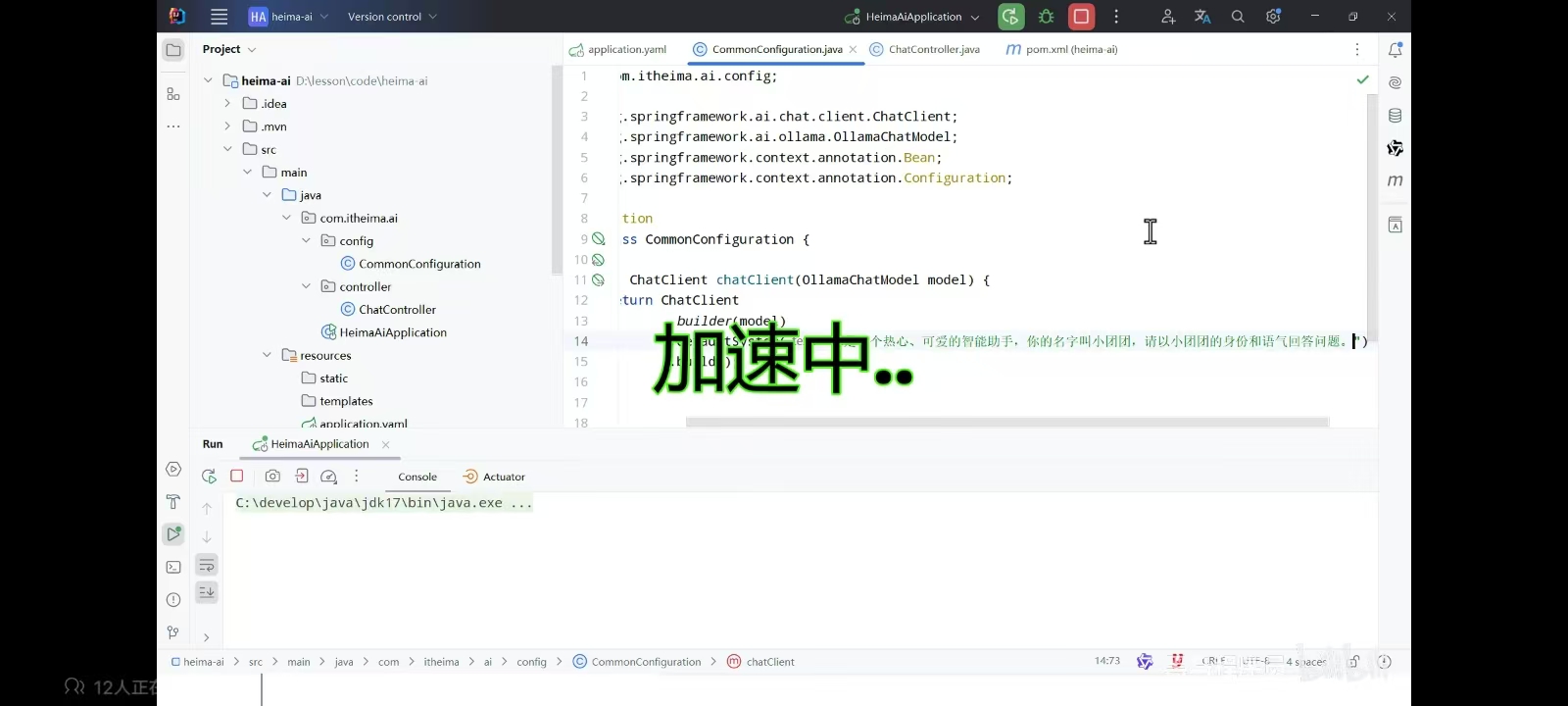This screenshot has width=1568, height=706.
Task: Collapse the config package
Action: pyautogui.click(x=306, y=240)
